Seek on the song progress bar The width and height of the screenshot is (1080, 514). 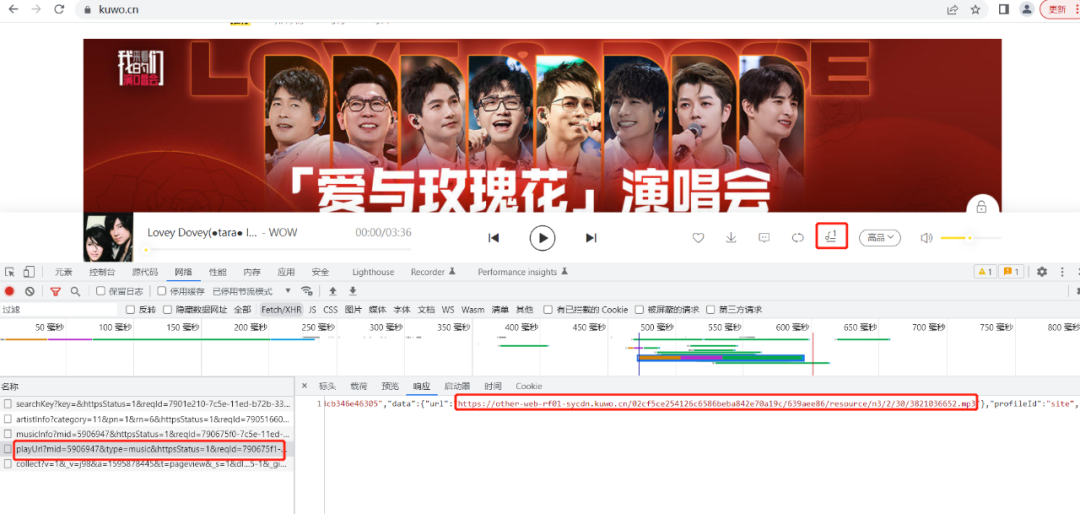coord(279,249)
